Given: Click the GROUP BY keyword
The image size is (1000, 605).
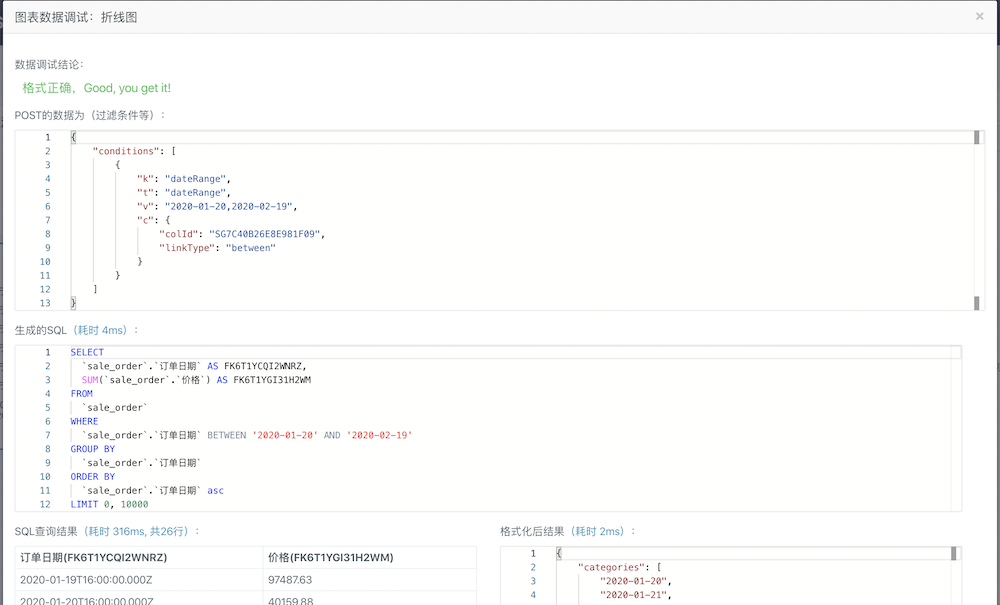Looking at the screenshot, I should (x=92, y=449).
